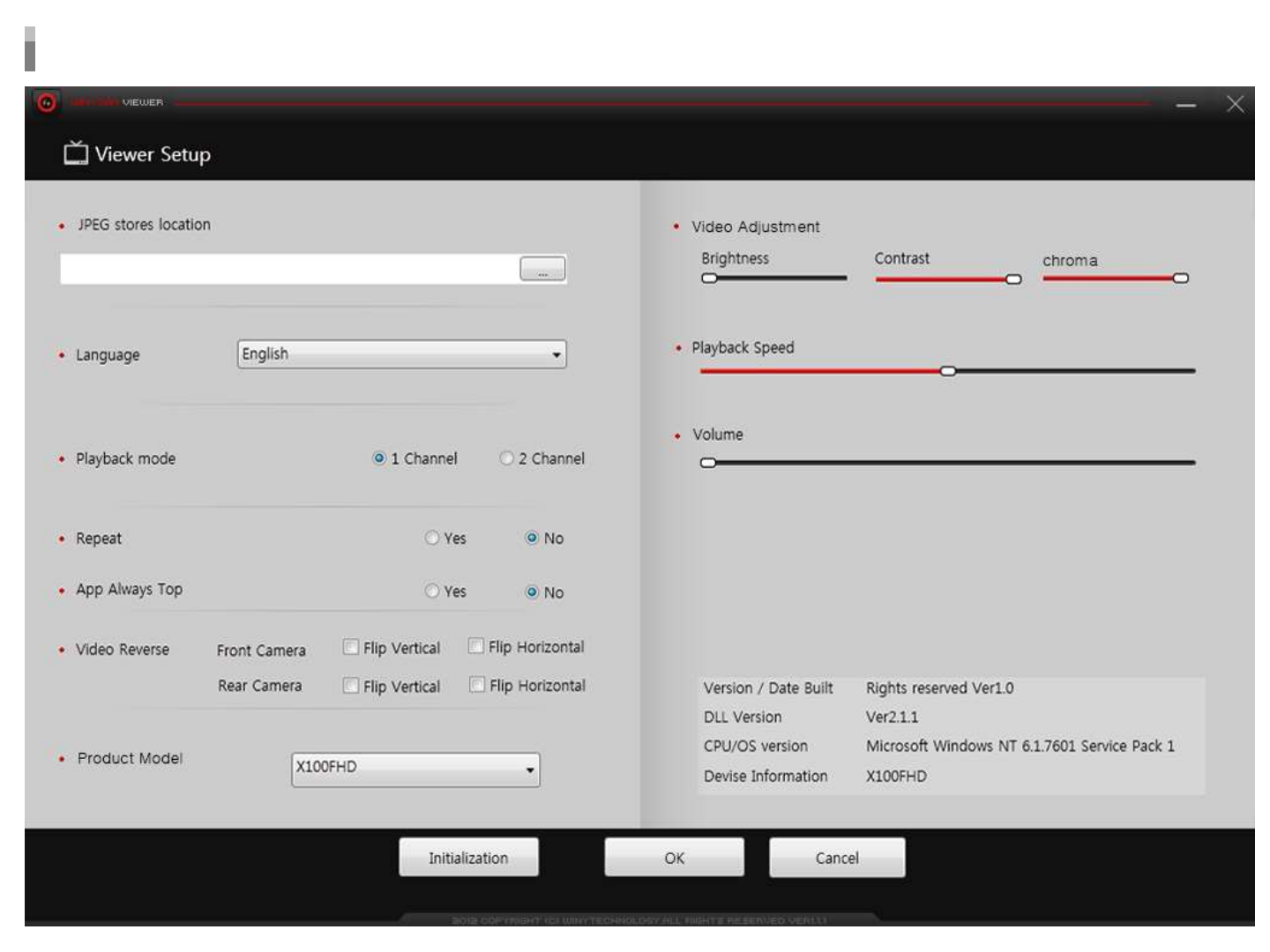Click the 'Front Camera' label
Viewport: 1270px width, 952px height.
click(x=261, y=651)
